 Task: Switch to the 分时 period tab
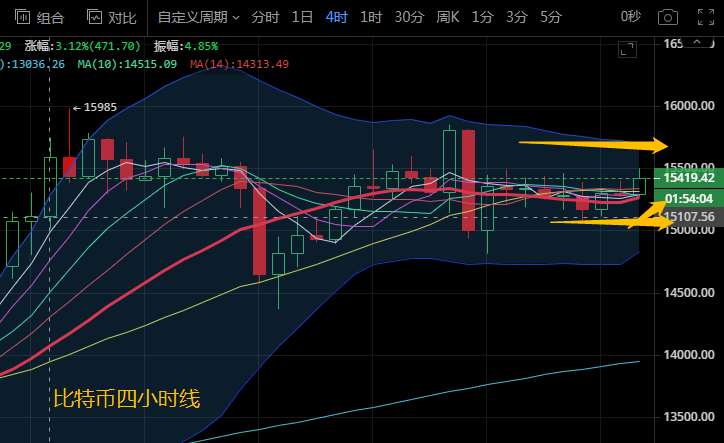tap(265, 18)
